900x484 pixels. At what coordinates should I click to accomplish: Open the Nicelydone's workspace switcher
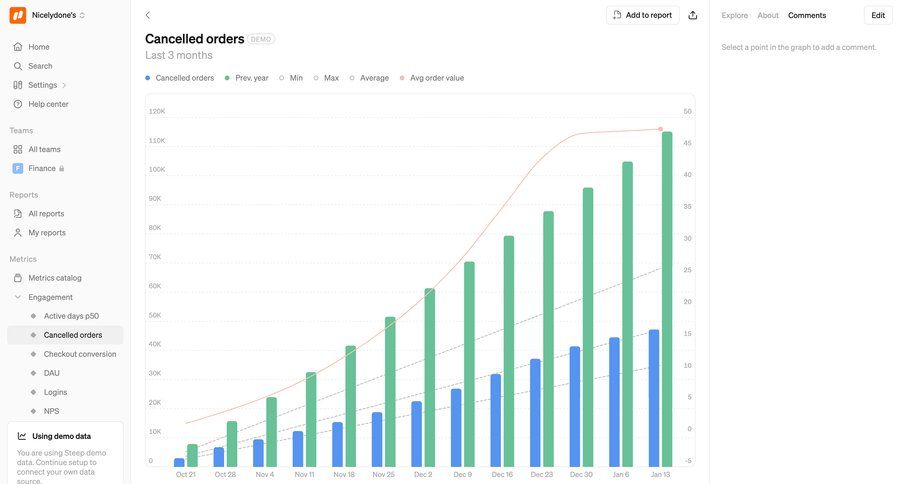58,16
